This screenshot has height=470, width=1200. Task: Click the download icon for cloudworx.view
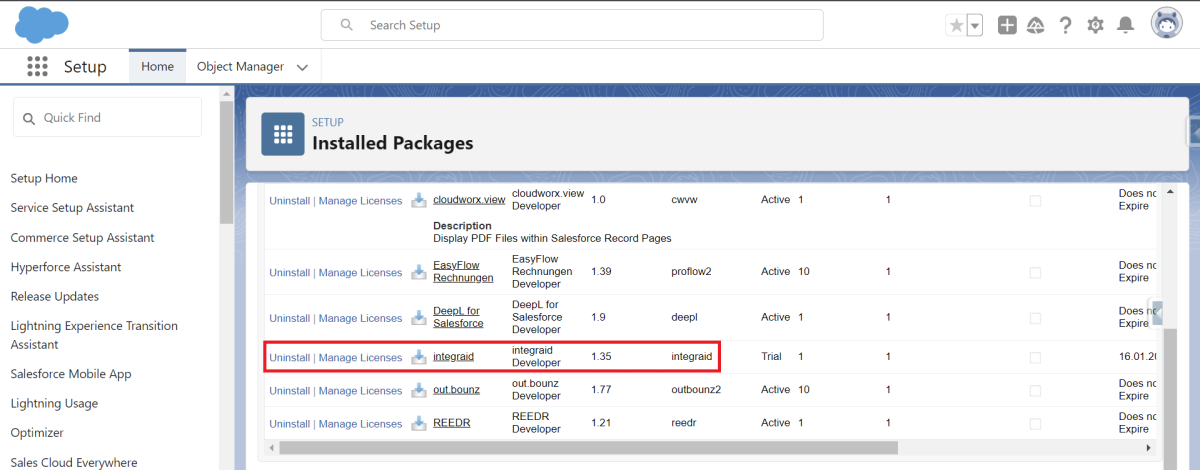[419, 200]
